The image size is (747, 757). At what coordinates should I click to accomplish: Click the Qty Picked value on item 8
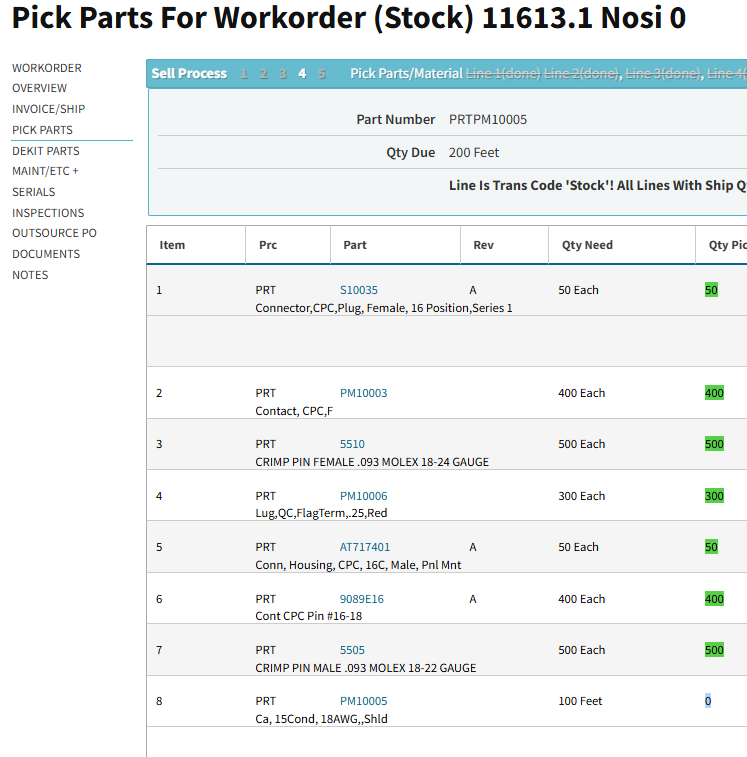pos(708,701)
